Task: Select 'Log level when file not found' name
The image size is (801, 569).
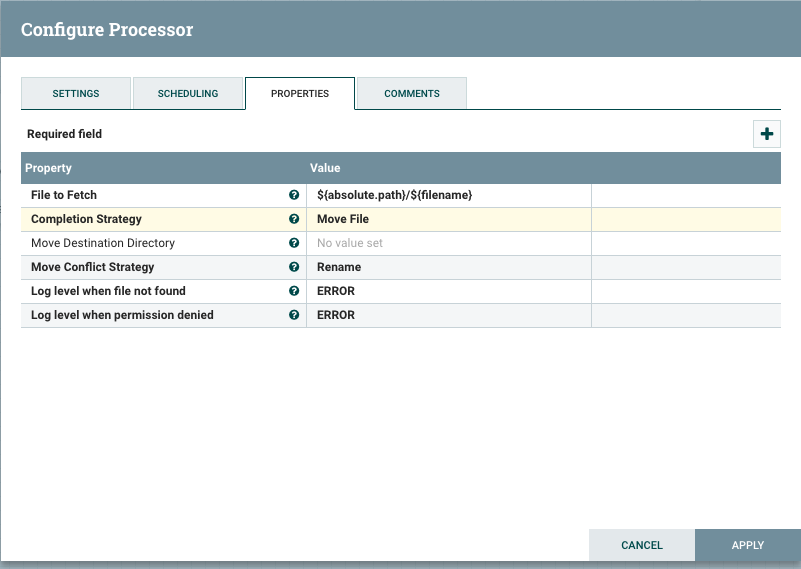Action: click(108, 291)
